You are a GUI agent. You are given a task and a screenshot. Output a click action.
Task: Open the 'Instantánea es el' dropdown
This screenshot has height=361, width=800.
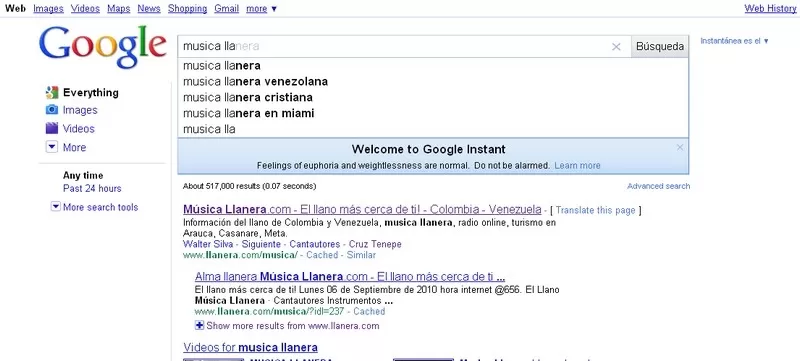tap(735, 41)
